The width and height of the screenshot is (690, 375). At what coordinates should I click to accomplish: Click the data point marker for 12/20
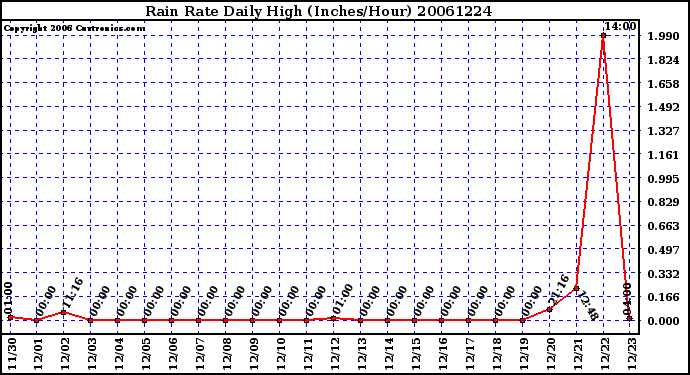[549, 309]
